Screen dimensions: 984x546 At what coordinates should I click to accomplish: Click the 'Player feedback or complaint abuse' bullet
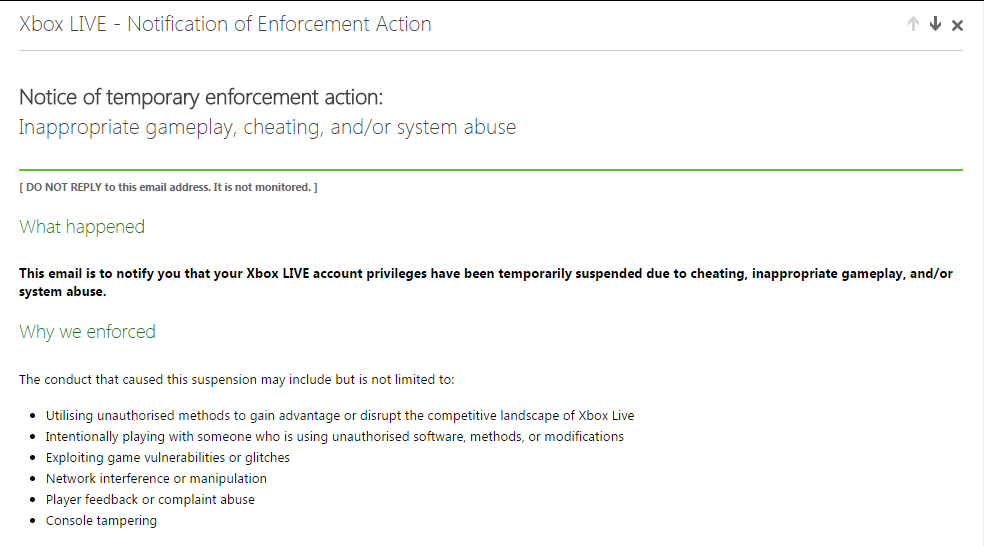pyautogui.click(x=150, y=500)
